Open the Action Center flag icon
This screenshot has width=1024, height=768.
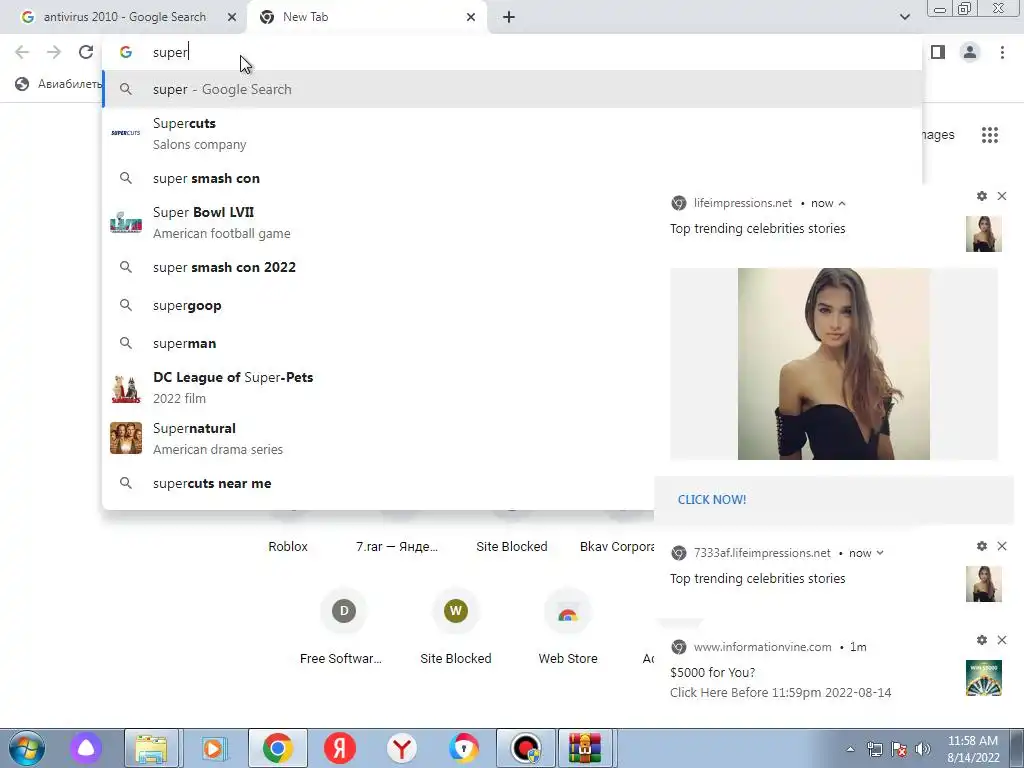899,749
